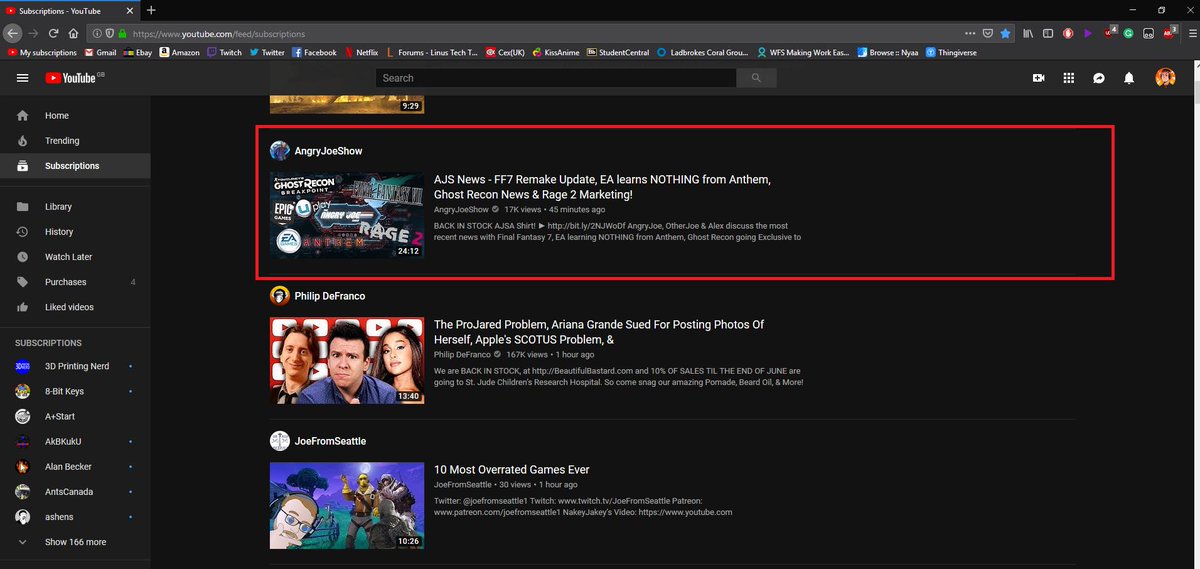Close the Subscriptions - YouTube tab
The height and width of the screenshot is (569, 1200).
[132, 10]
